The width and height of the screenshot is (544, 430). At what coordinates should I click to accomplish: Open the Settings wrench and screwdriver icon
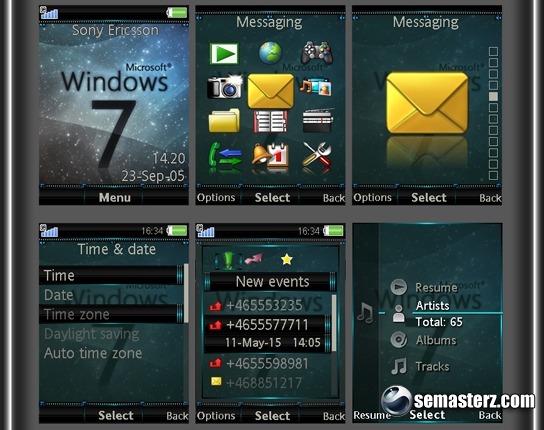click(x=317, y=153)
